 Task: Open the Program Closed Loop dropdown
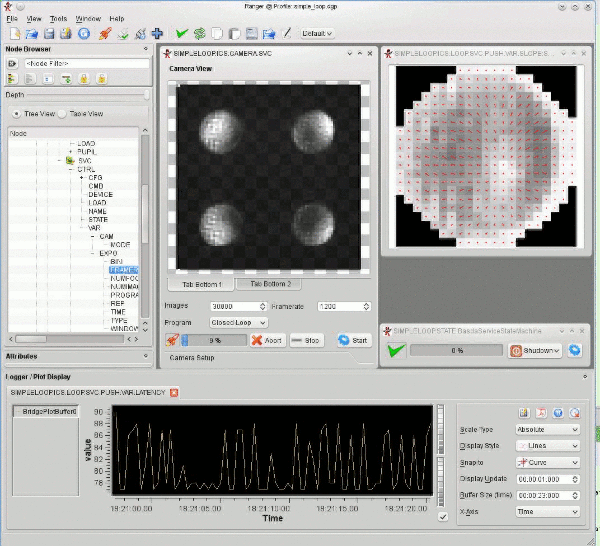tap(238, 323)
